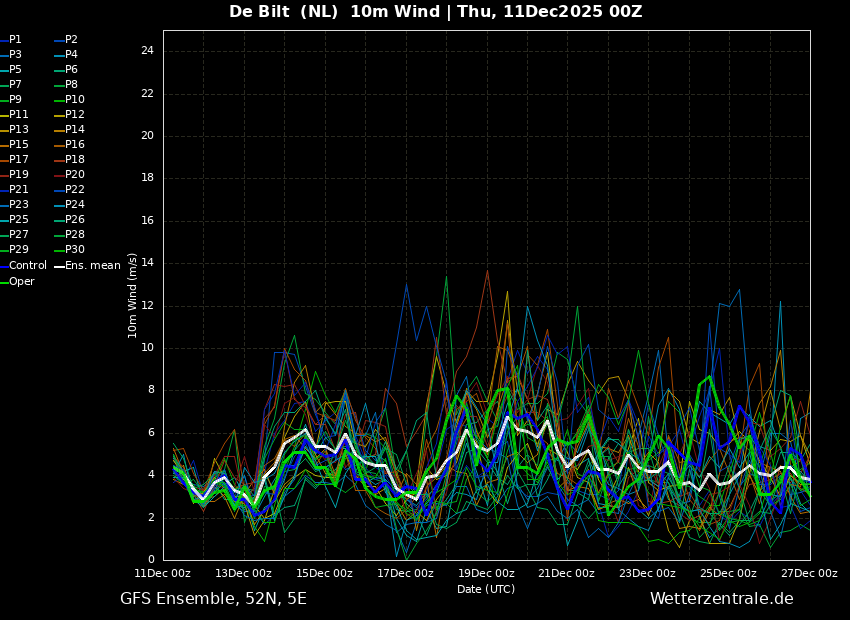Viewport: 850px width, 620px height.
Task: Click the P1 legend entry
Action: [11, 40]
